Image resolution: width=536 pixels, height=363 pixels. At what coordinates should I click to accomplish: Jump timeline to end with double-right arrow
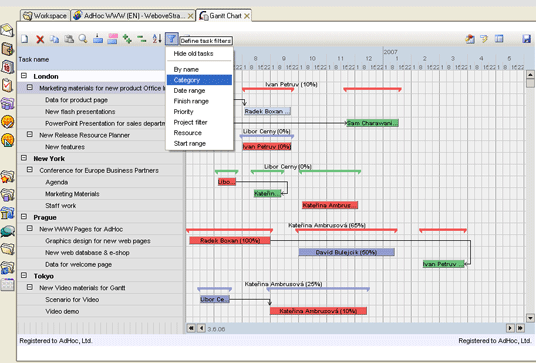(520, 328)
